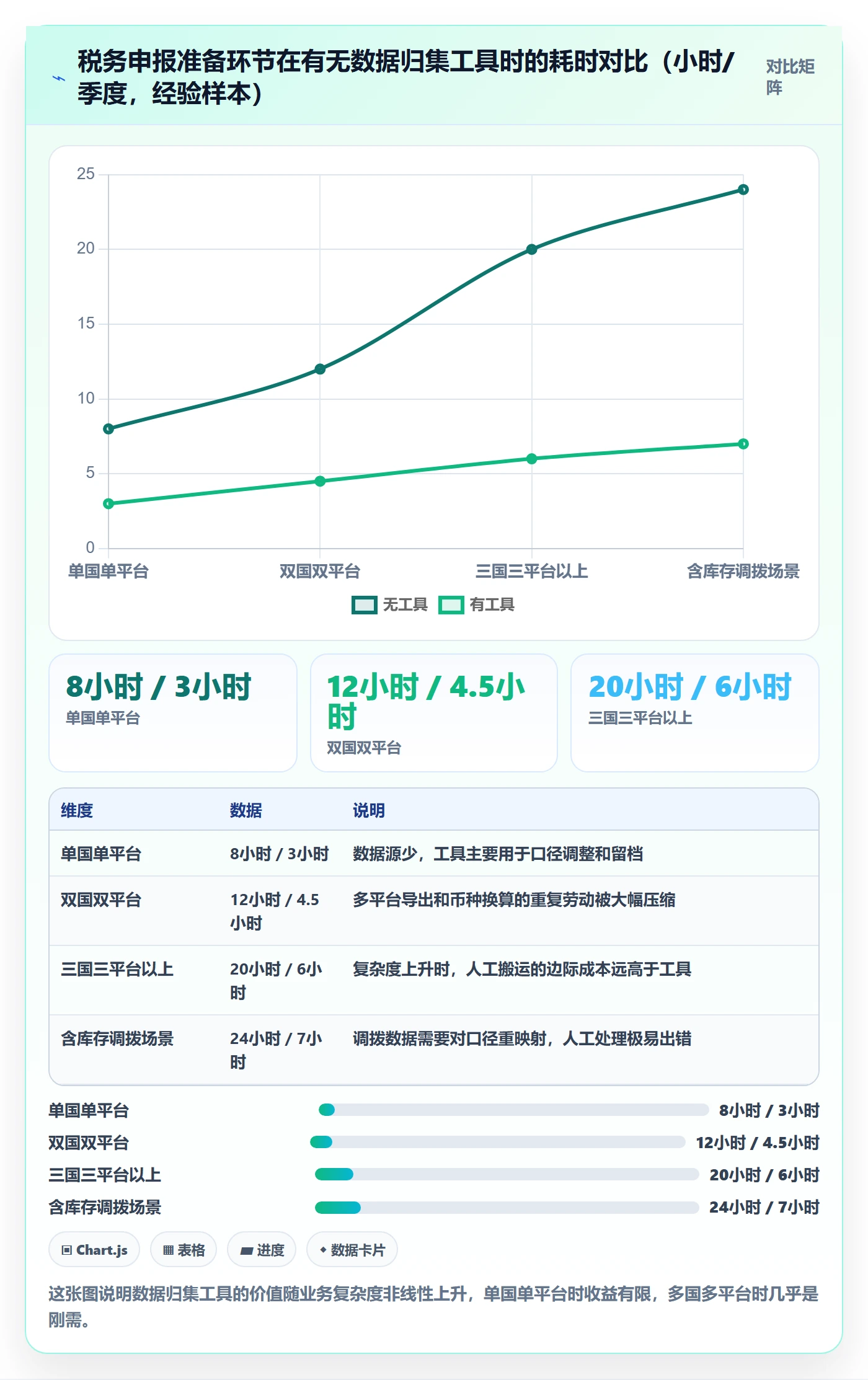Click the summary paragraph at the bottom
The image size is (868, 1380).
pyautogui.click(x=434, y=1307)
